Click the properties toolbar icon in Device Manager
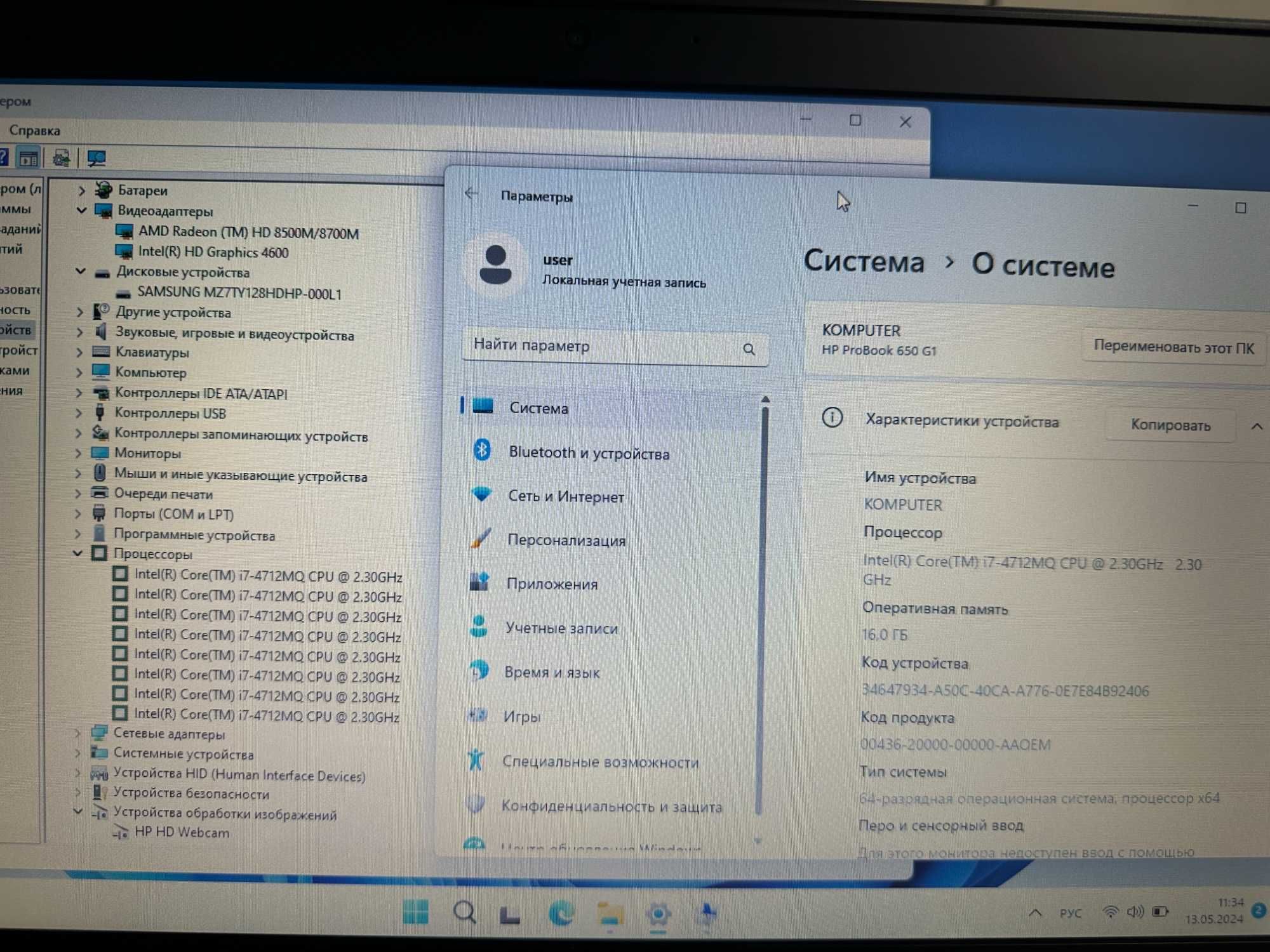1270x952 pixels. pyautogui.click(x=29, y=158)
